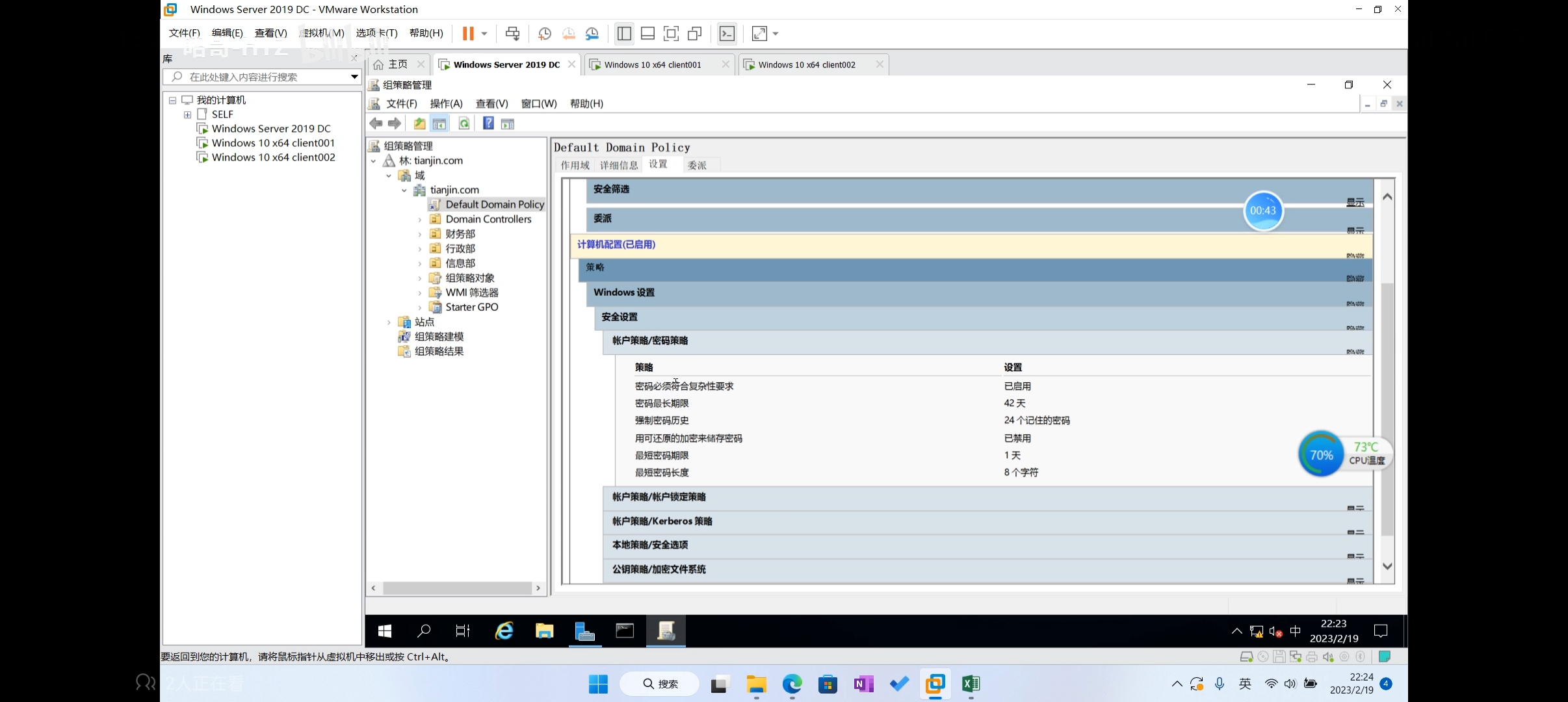
Task: Click the Group Policy Management taskbar icon
Action: [666, 630]
